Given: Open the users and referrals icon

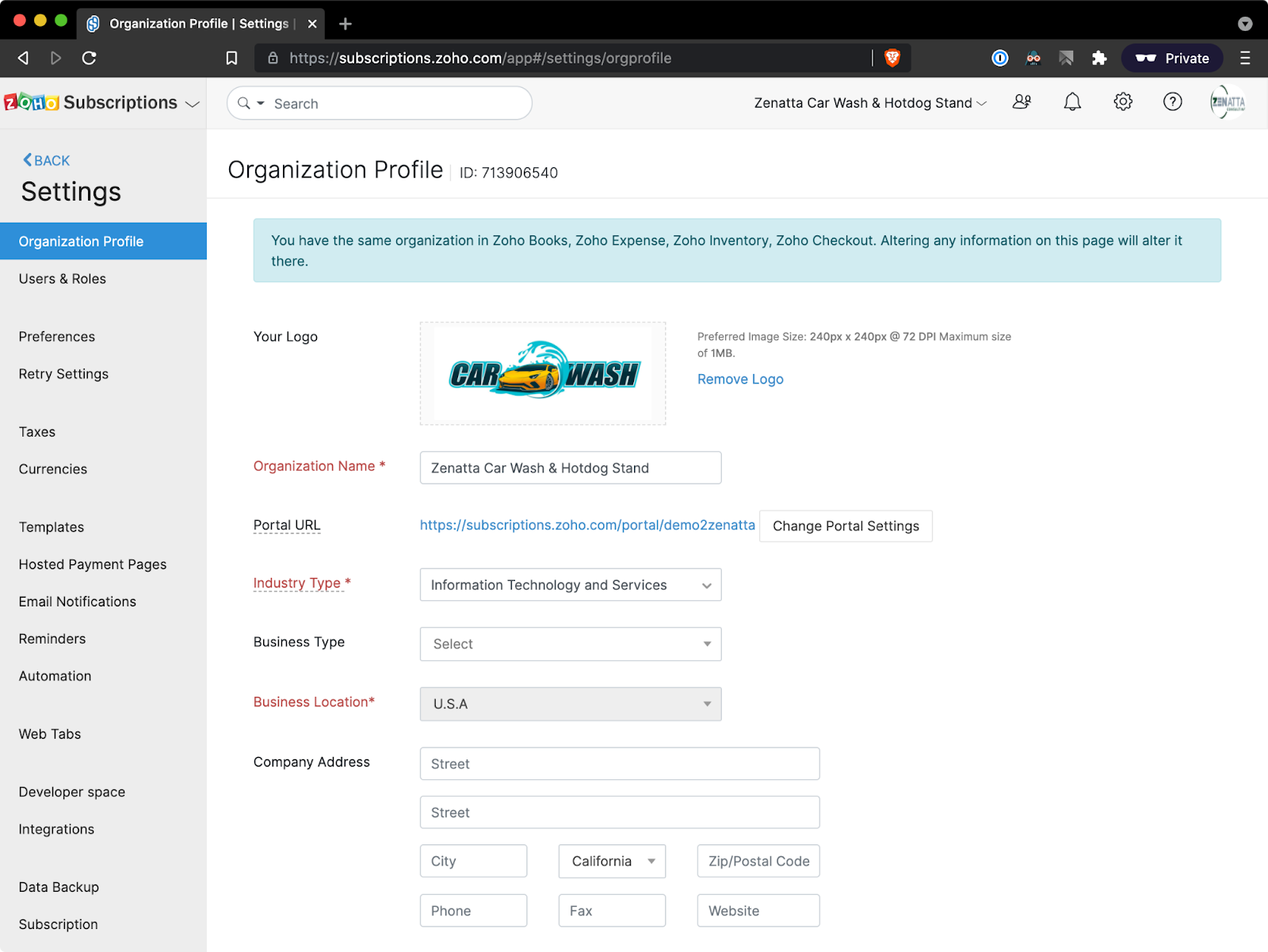Looking at the screenshot, I should tap(1022, 102).
